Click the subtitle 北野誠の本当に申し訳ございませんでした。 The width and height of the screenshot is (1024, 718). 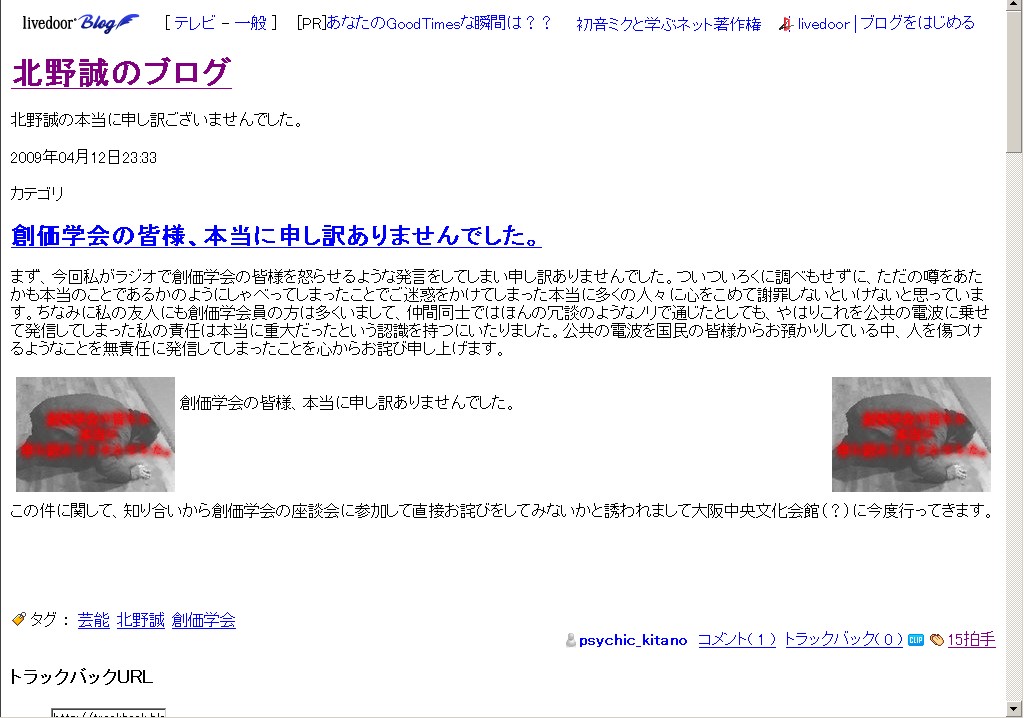pos(157,120)
